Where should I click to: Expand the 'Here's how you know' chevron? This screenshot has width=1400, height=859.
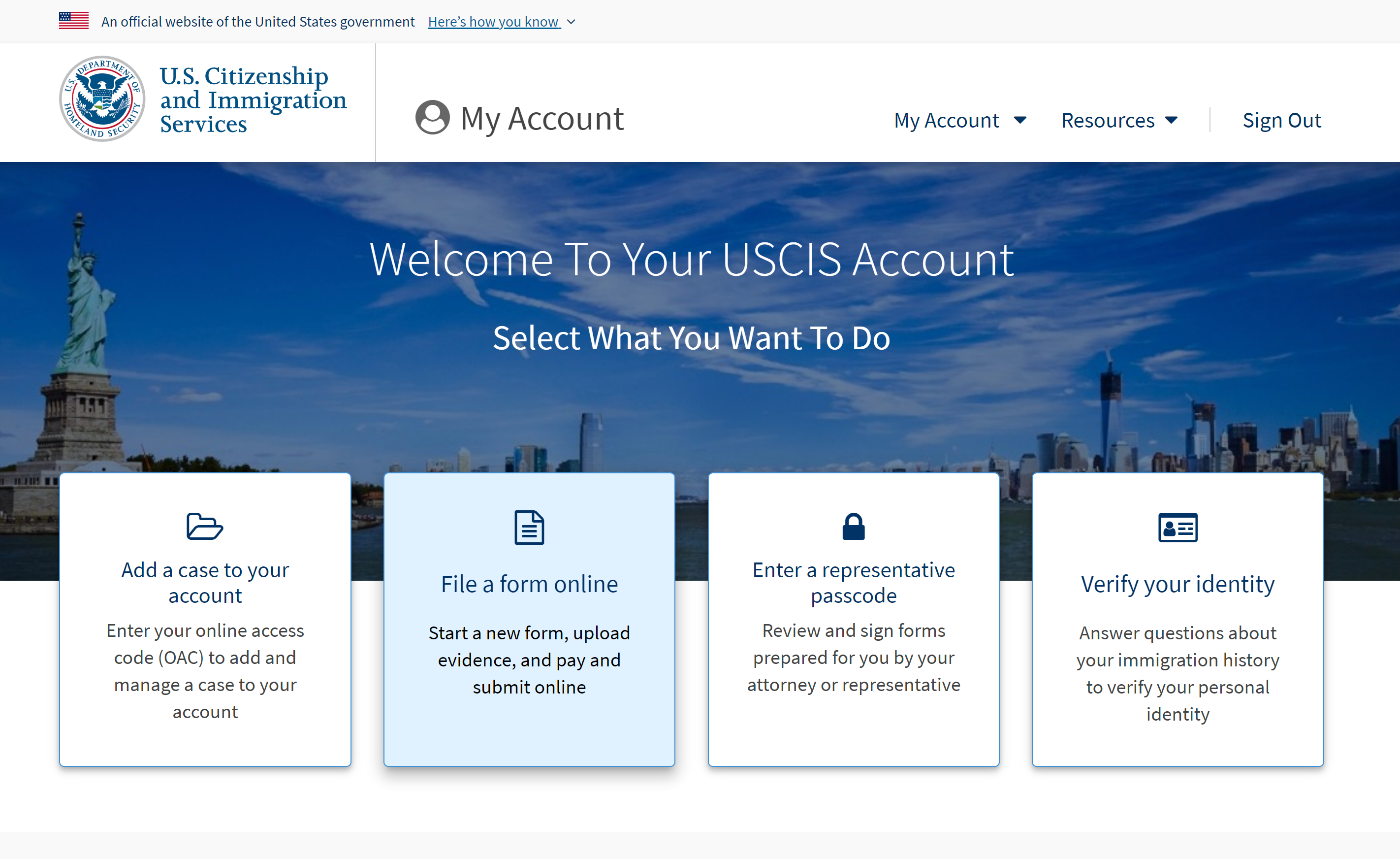(572, 22)
